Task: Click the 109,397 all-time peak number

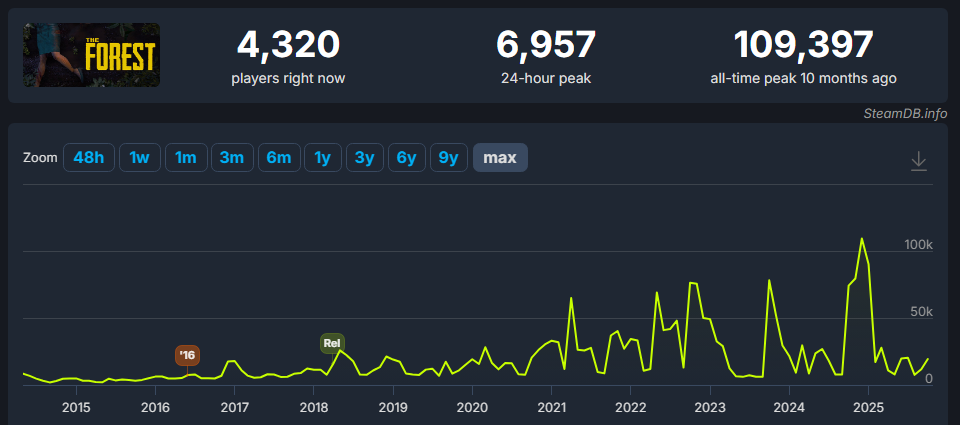Action: (803, 44)
